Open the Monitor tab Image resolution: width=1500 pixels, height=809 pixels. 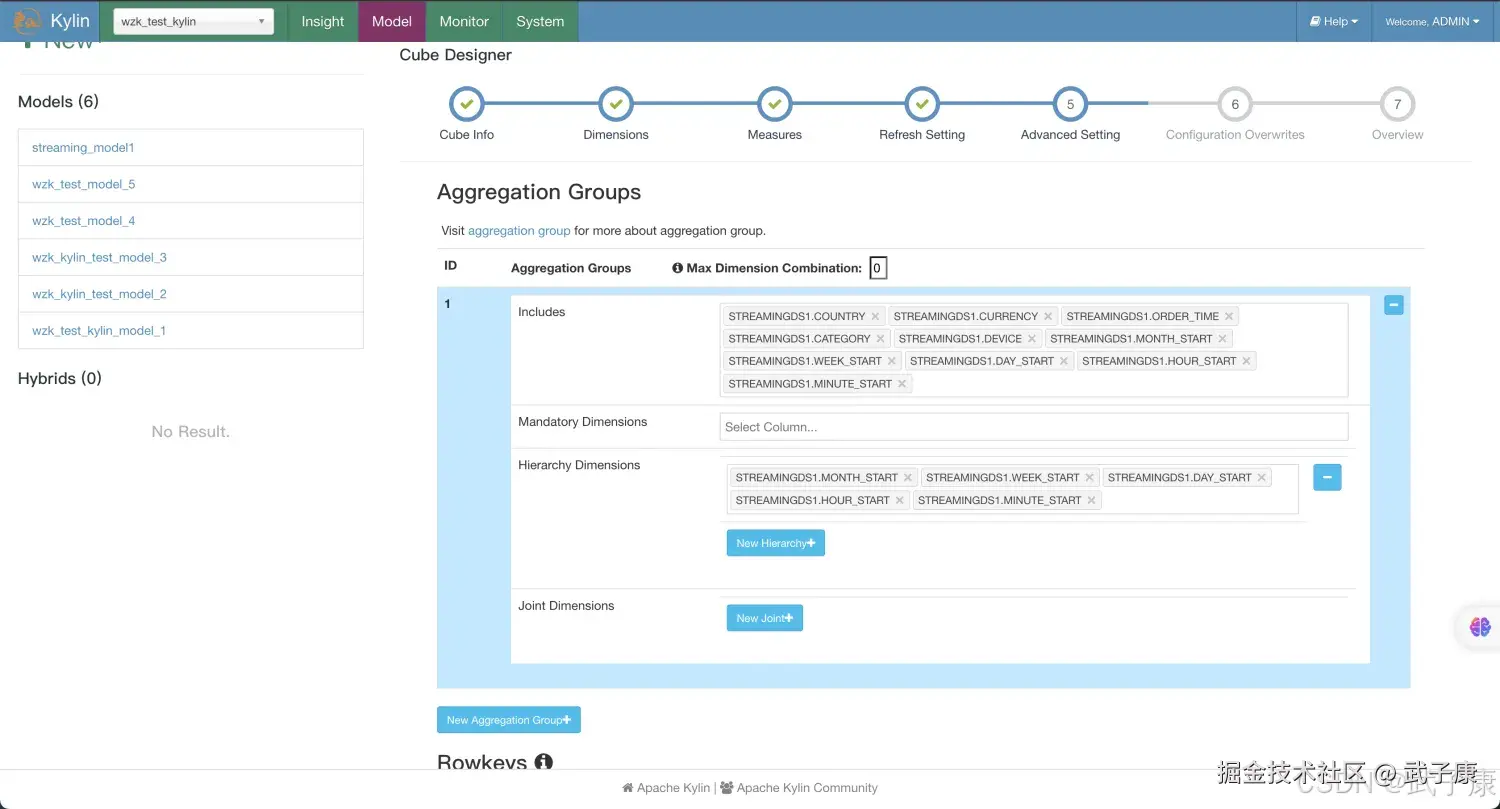click(464, 21)
